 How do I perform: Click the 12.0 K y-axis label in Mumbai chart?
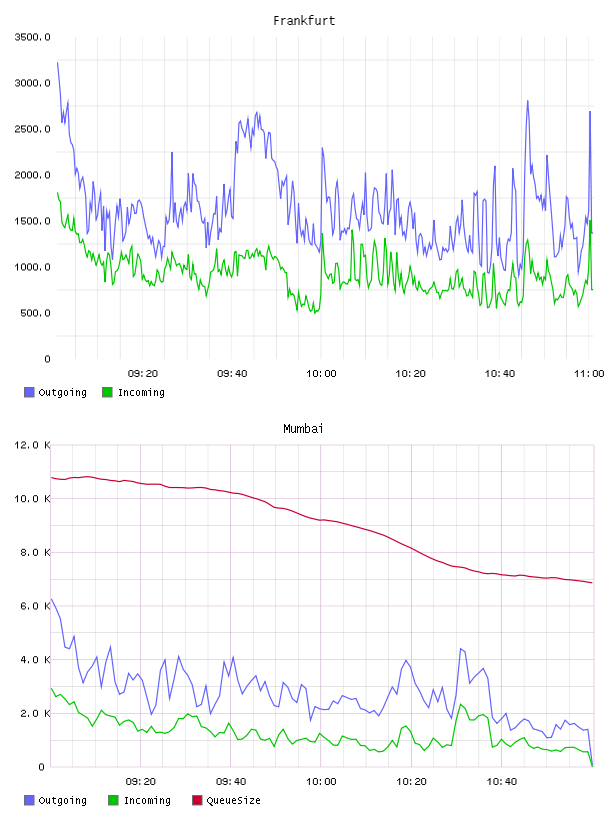point(32,445)
